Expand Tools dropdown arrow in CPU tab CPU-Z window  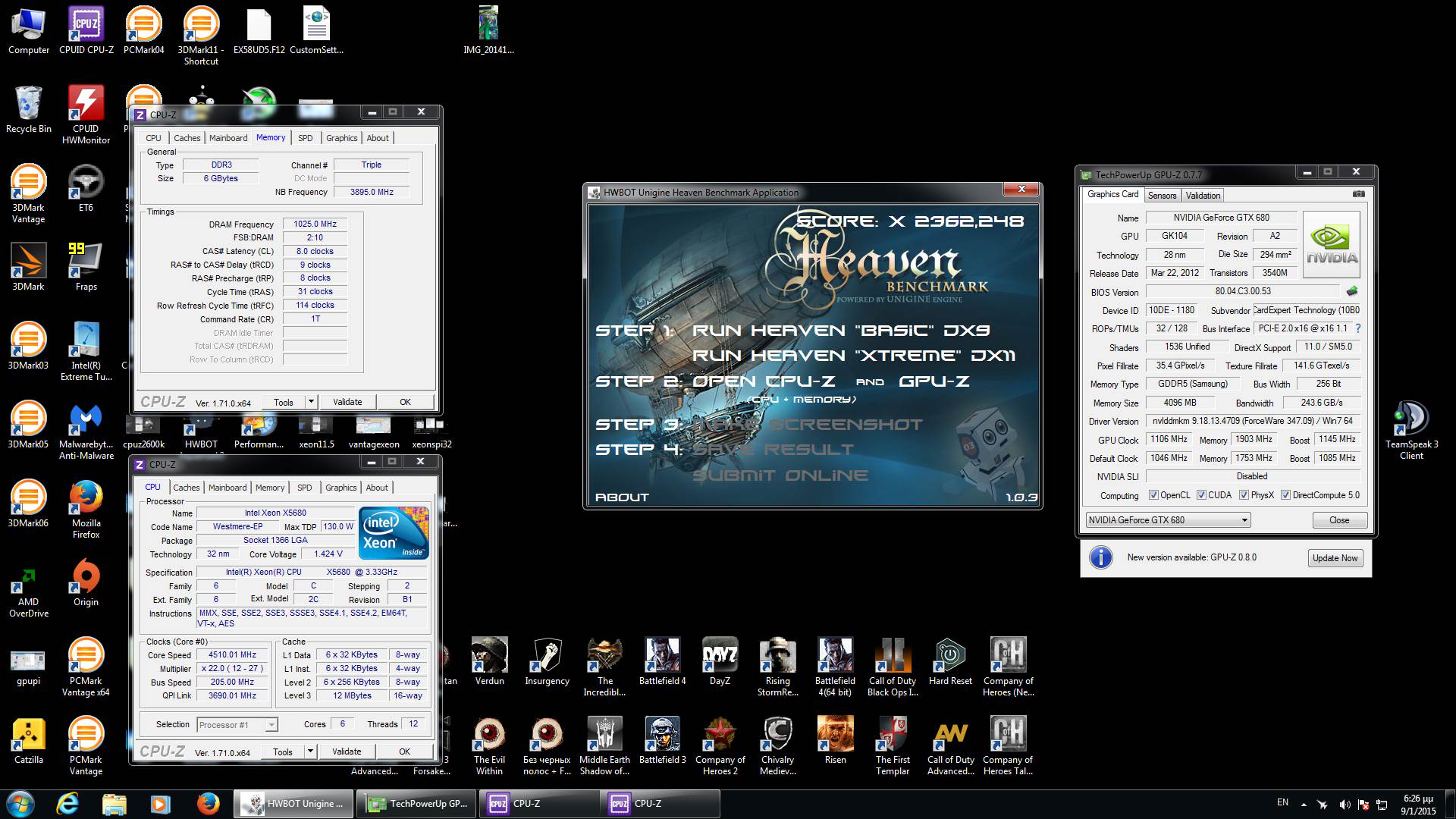[x=309, y=752]
